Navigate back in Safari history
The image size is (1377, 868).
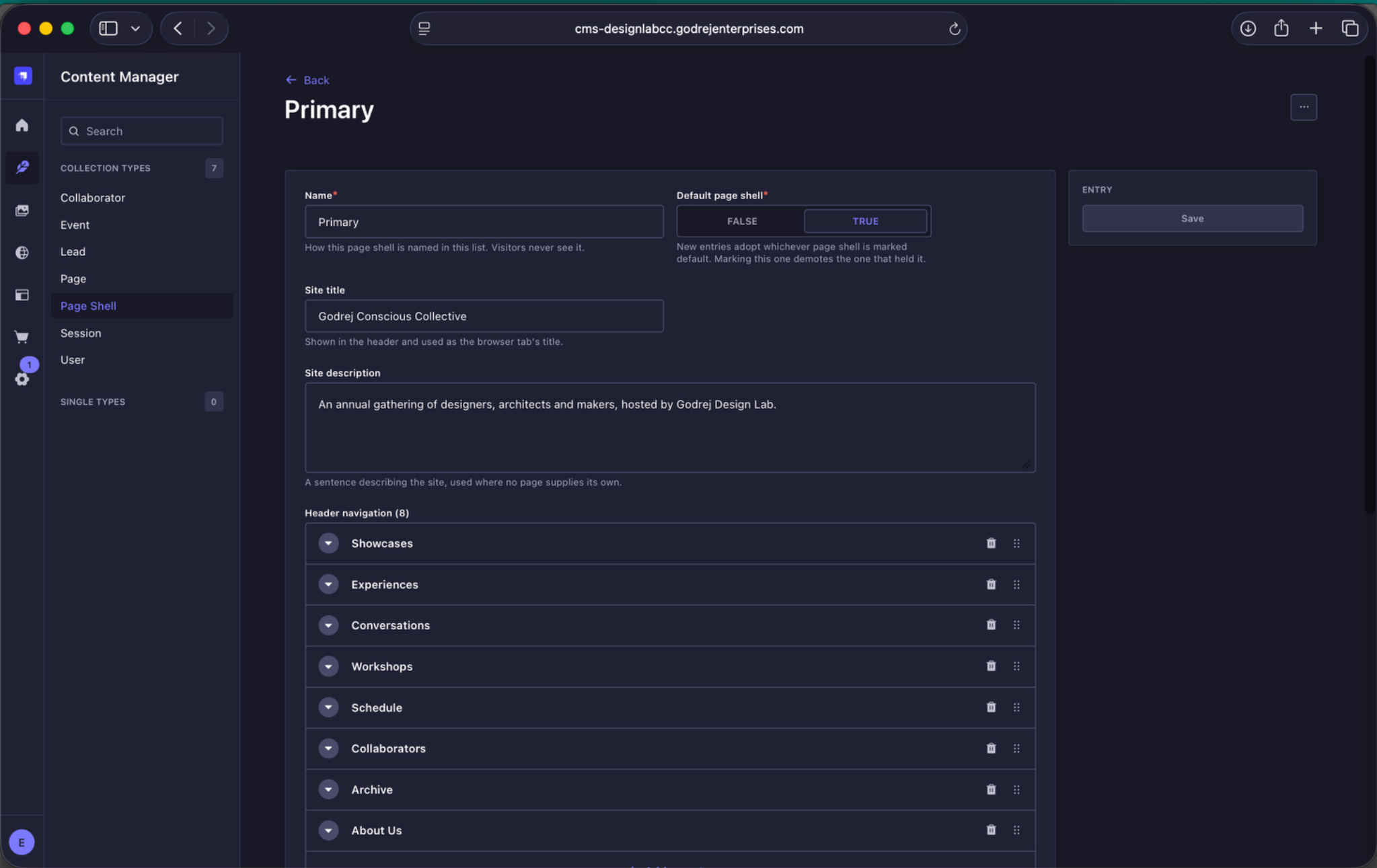[x=178, y=28]
